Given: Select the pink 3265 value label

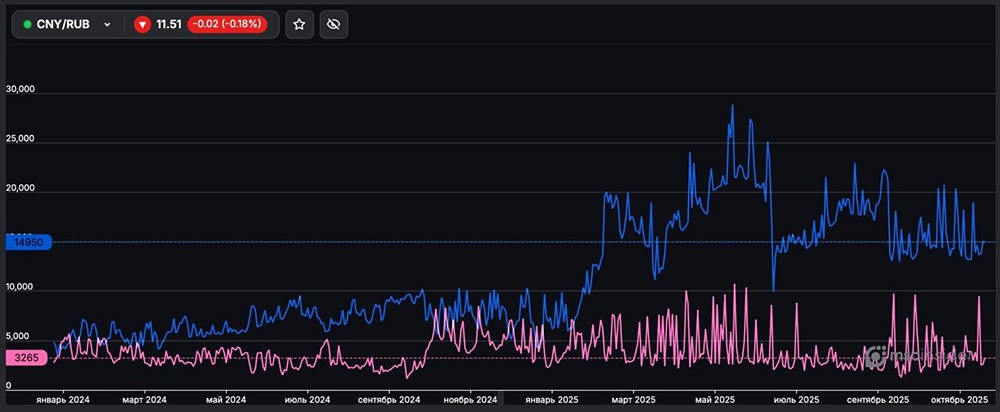Looking at the screenshot, I should 26,358.
